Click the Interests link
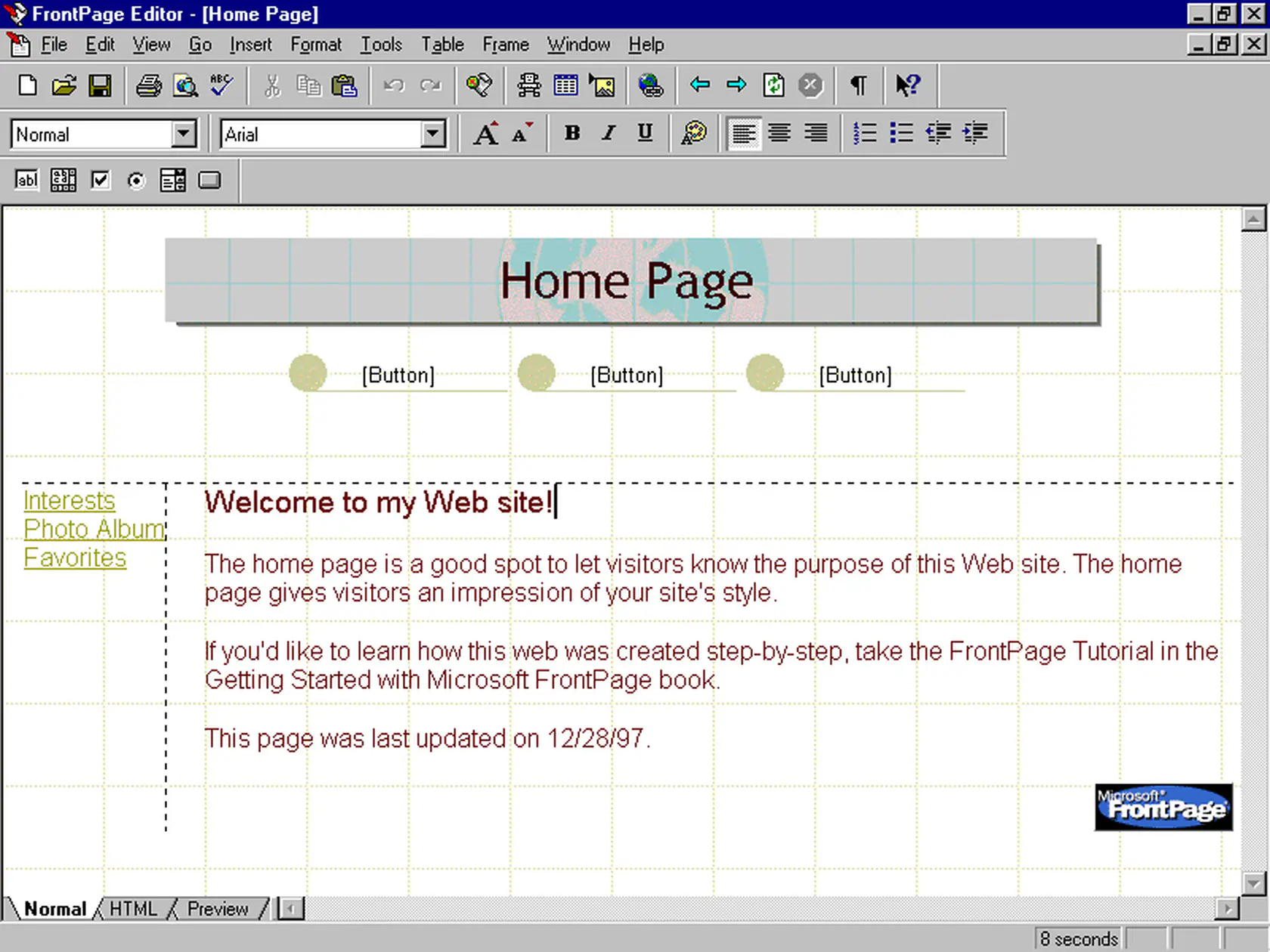Screen dimensions: 1270x952 [x=69, y=500]
